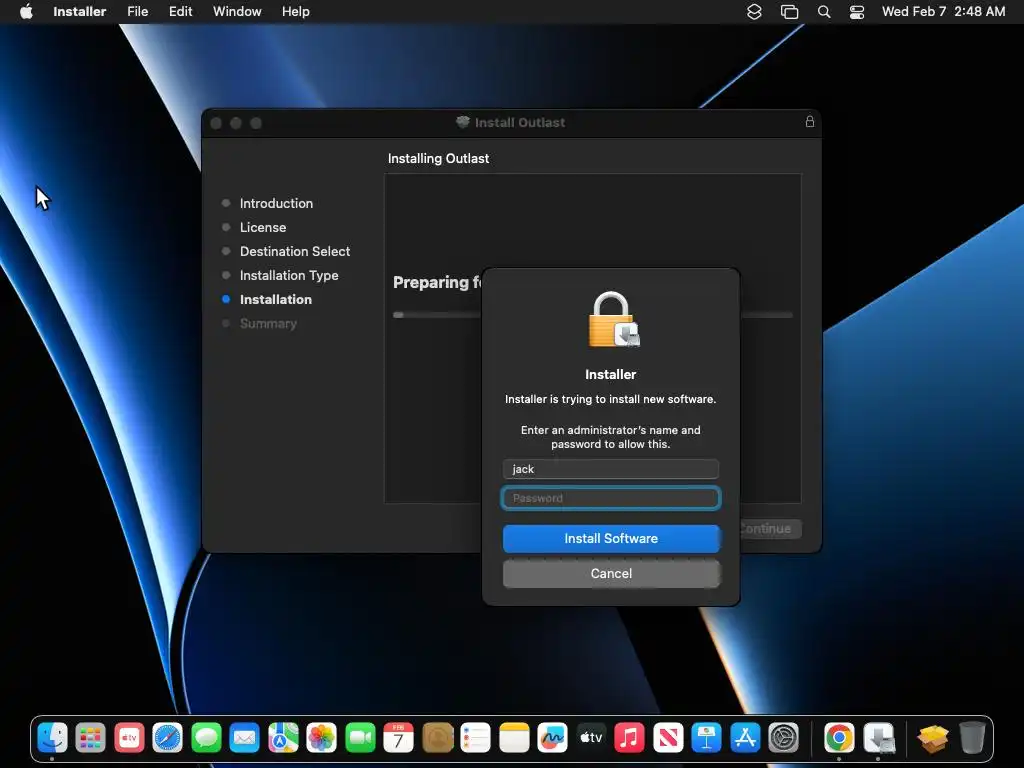Open Spotlight search in menu bar
This screenshot has width=1024, height=768.
click(x=824, y=12)
